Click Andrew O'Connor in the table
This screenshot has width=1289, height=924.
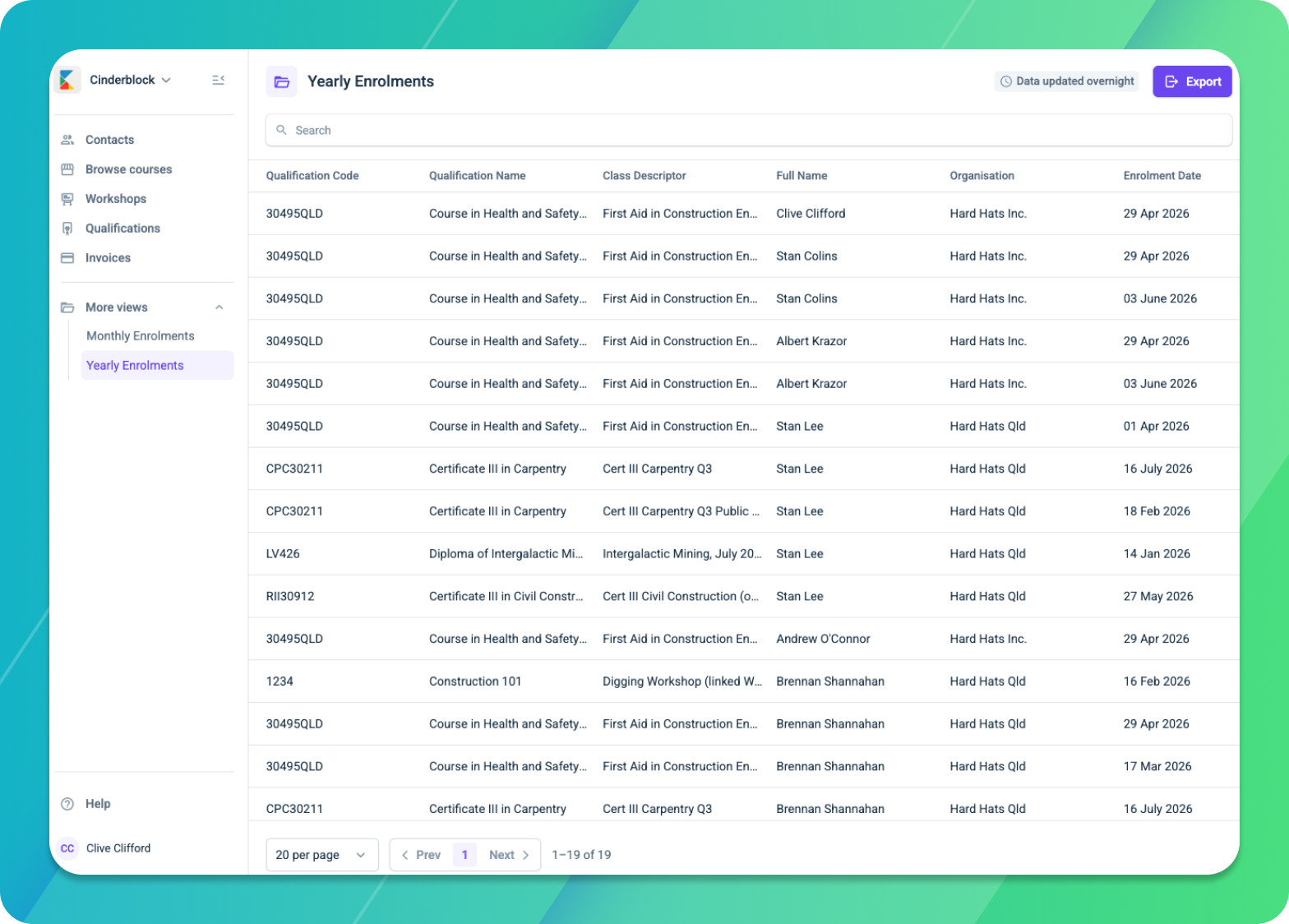click(823, 639)
